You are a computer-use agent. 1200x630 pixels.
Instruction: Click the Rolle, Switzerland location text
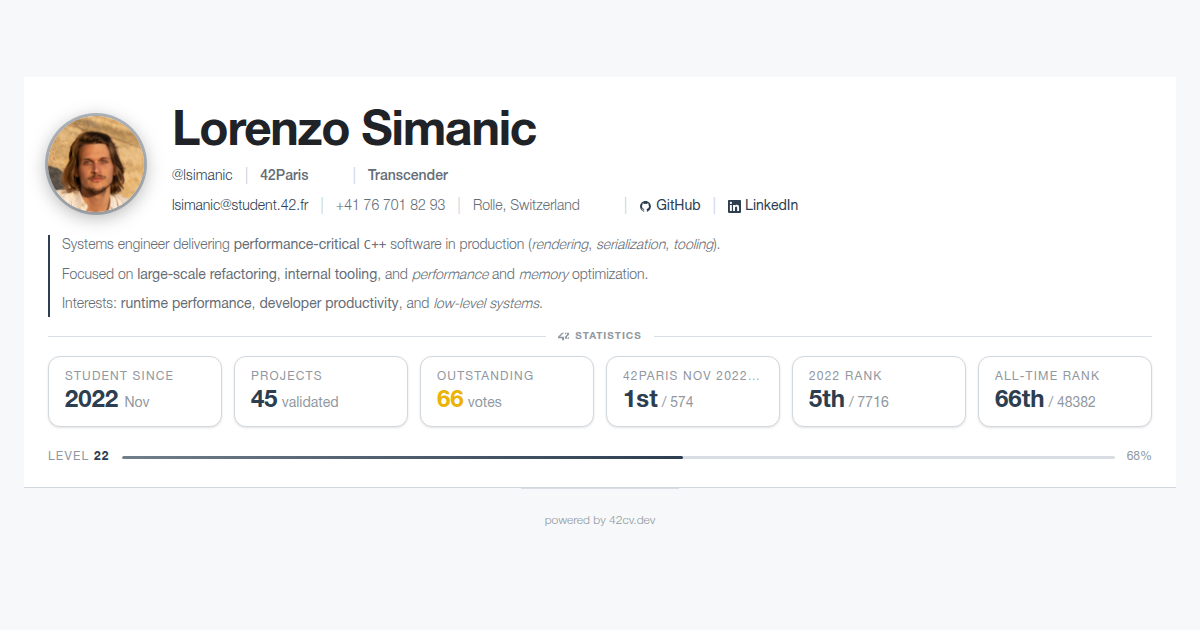click(x=526, y=205)
